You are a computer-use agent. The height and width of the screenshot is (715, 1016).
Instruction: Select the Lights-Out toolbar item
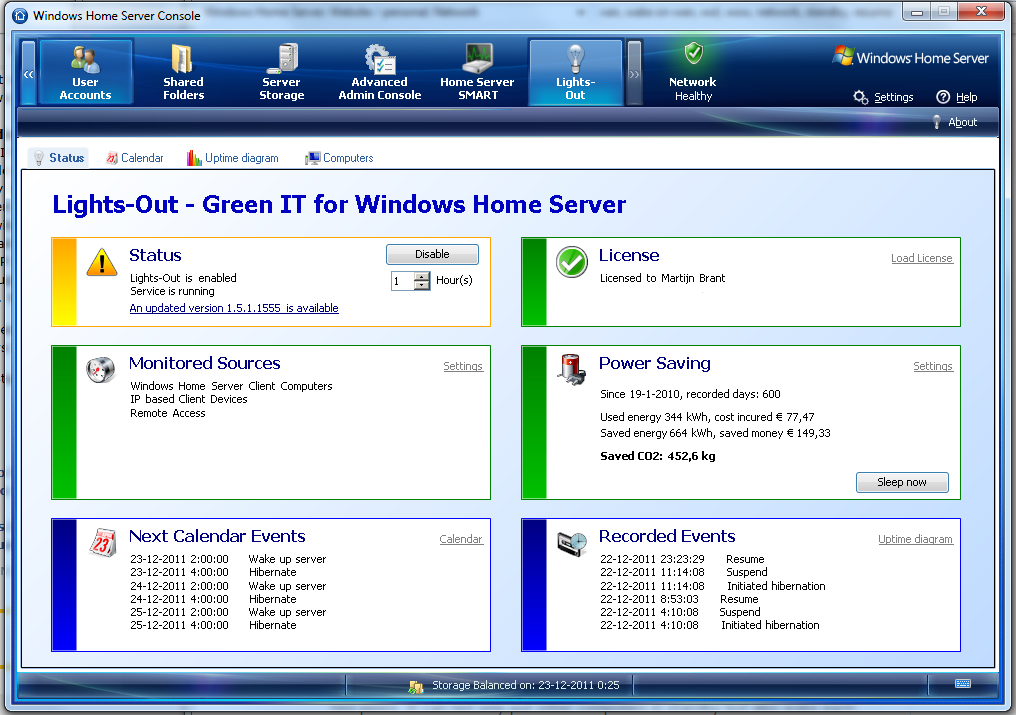coord(575,72)
